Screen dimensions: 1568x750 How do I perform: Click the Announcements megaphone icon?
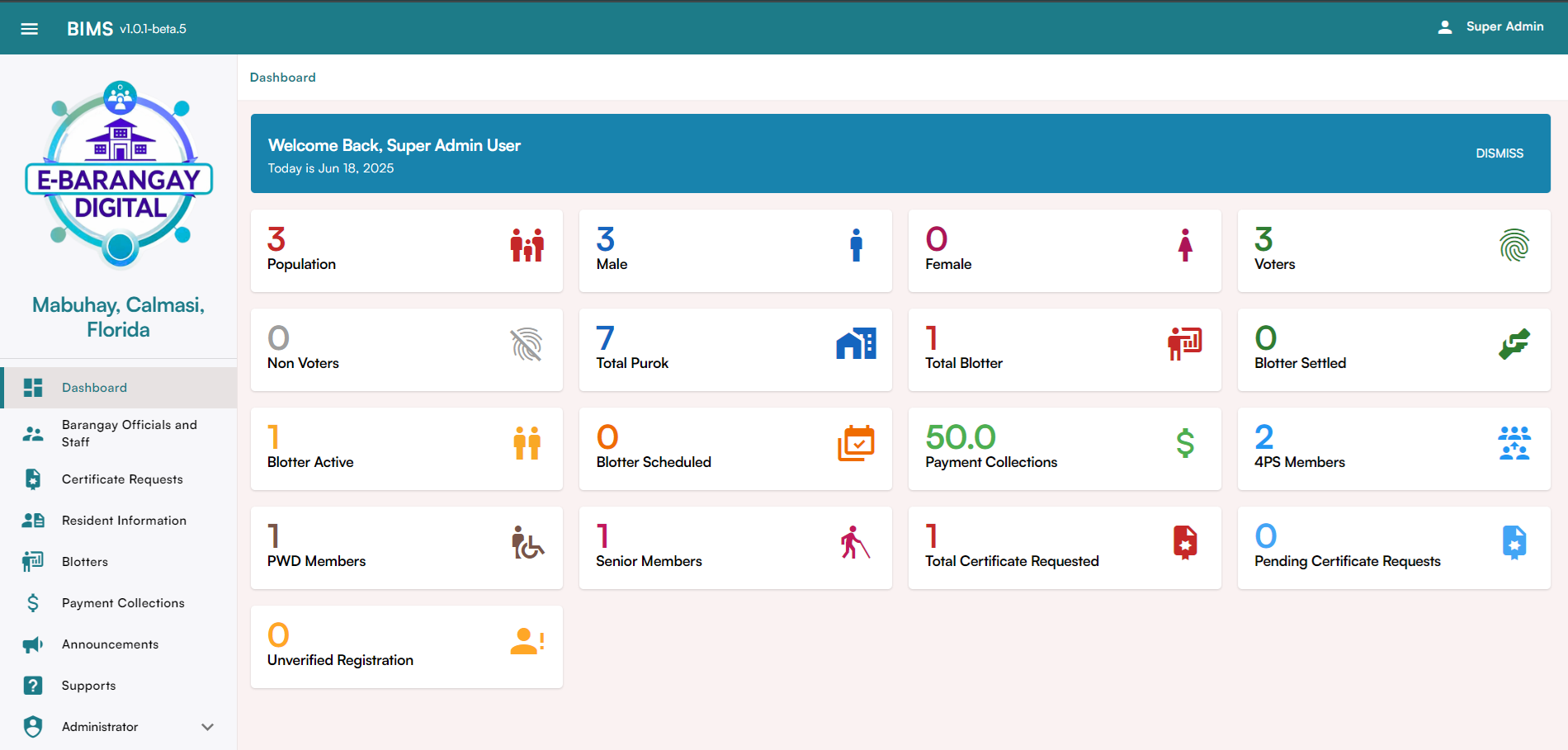(33, 644)
